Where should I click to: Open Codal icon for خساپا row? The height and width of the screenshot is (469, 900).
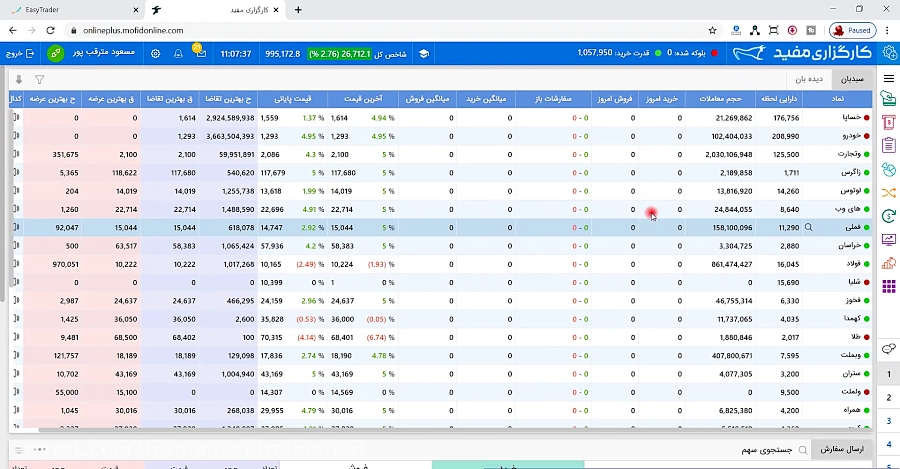tap(17, 118)
